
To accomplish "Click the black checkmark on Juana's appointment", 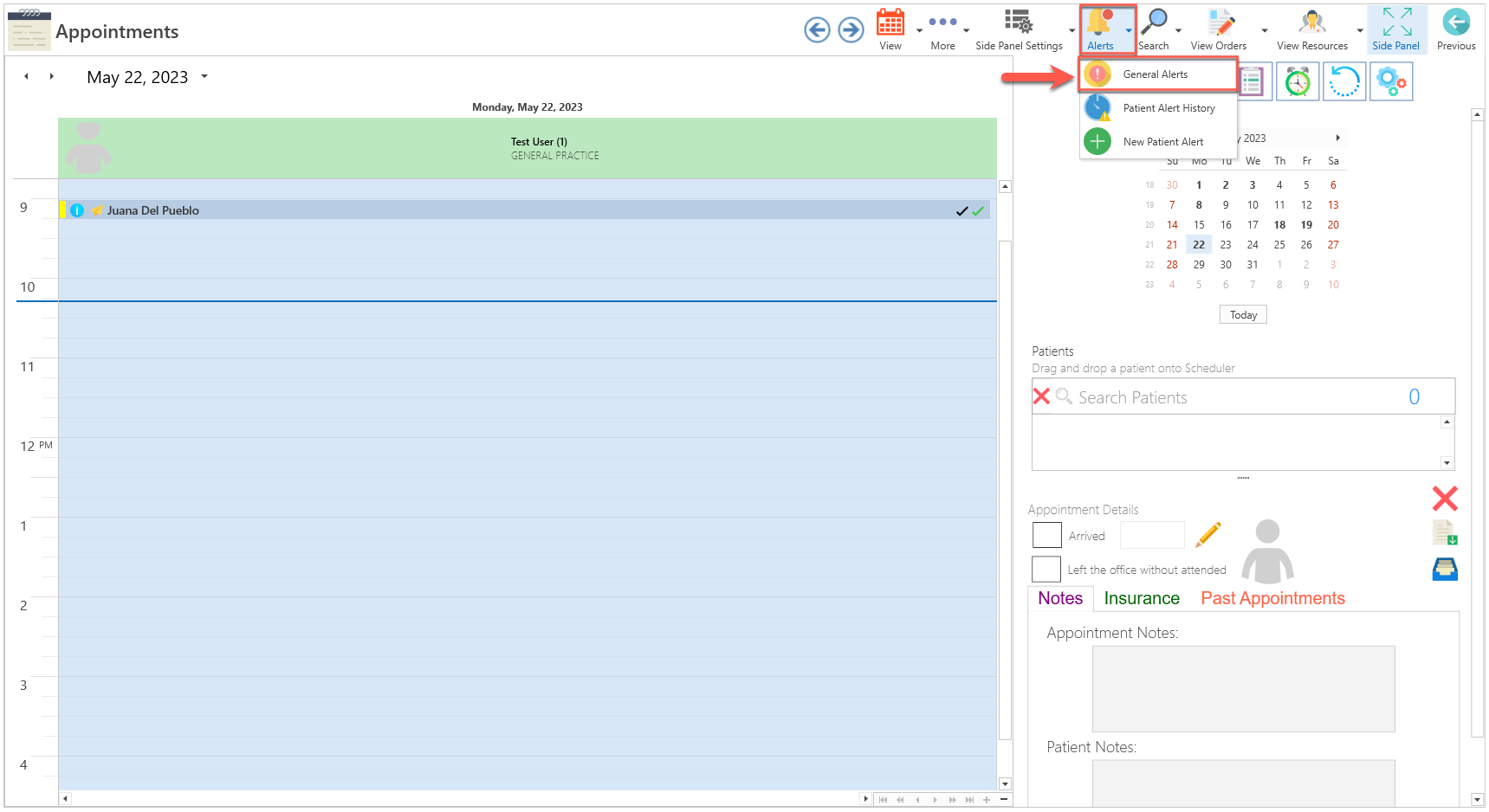I will (961, 211).
